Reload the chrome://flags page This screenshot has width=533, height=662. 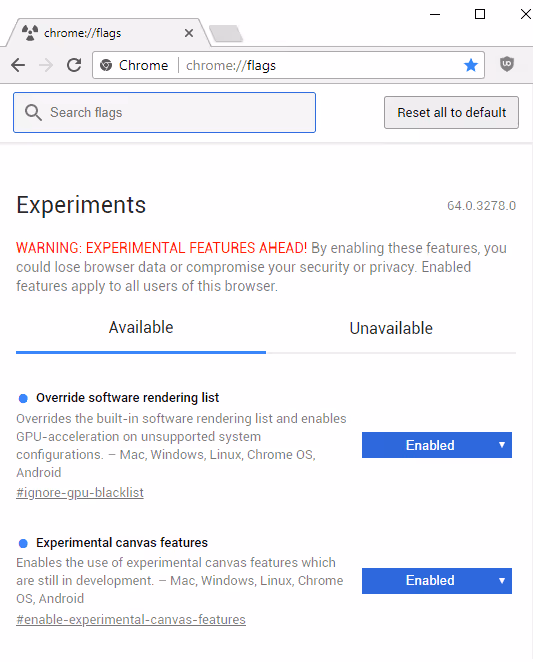74,65
